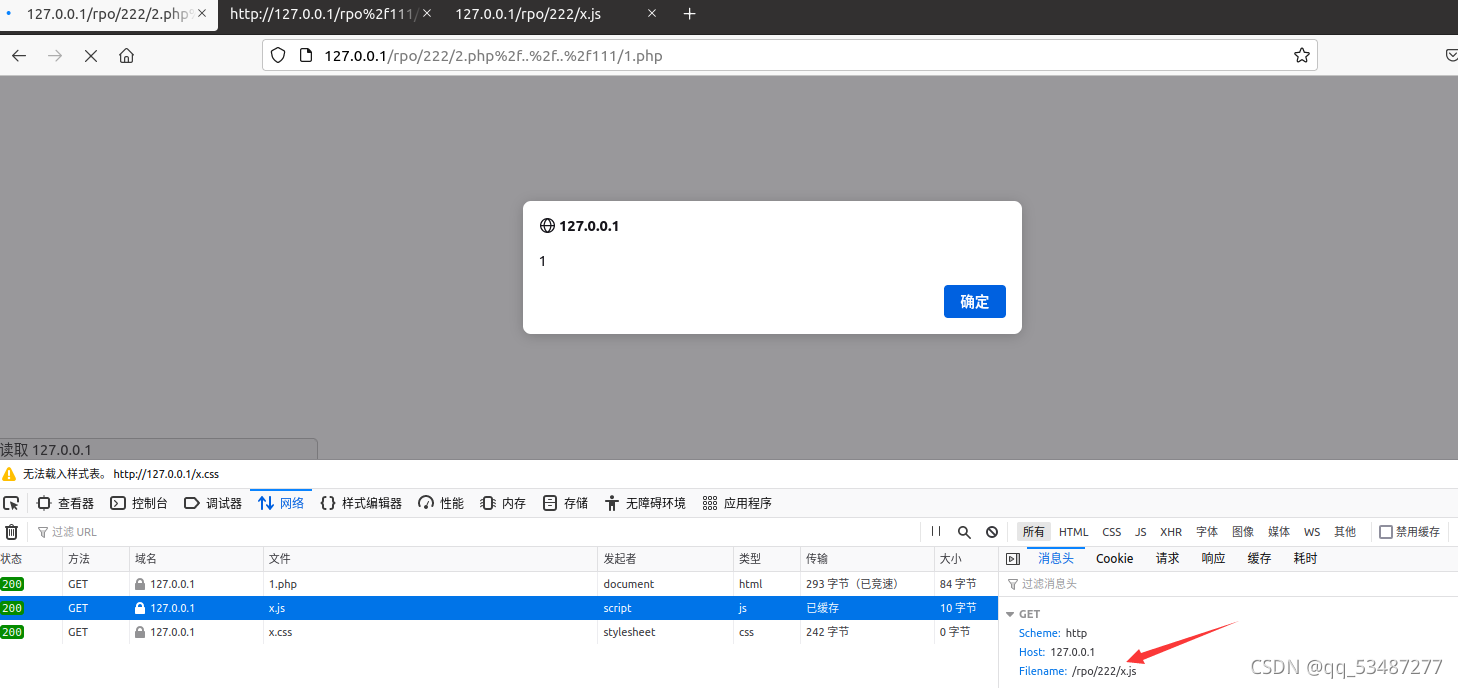Viewport: 1458px width, 688px height.
Task: Sort by the 传输 column header
Action: [867, 559]
